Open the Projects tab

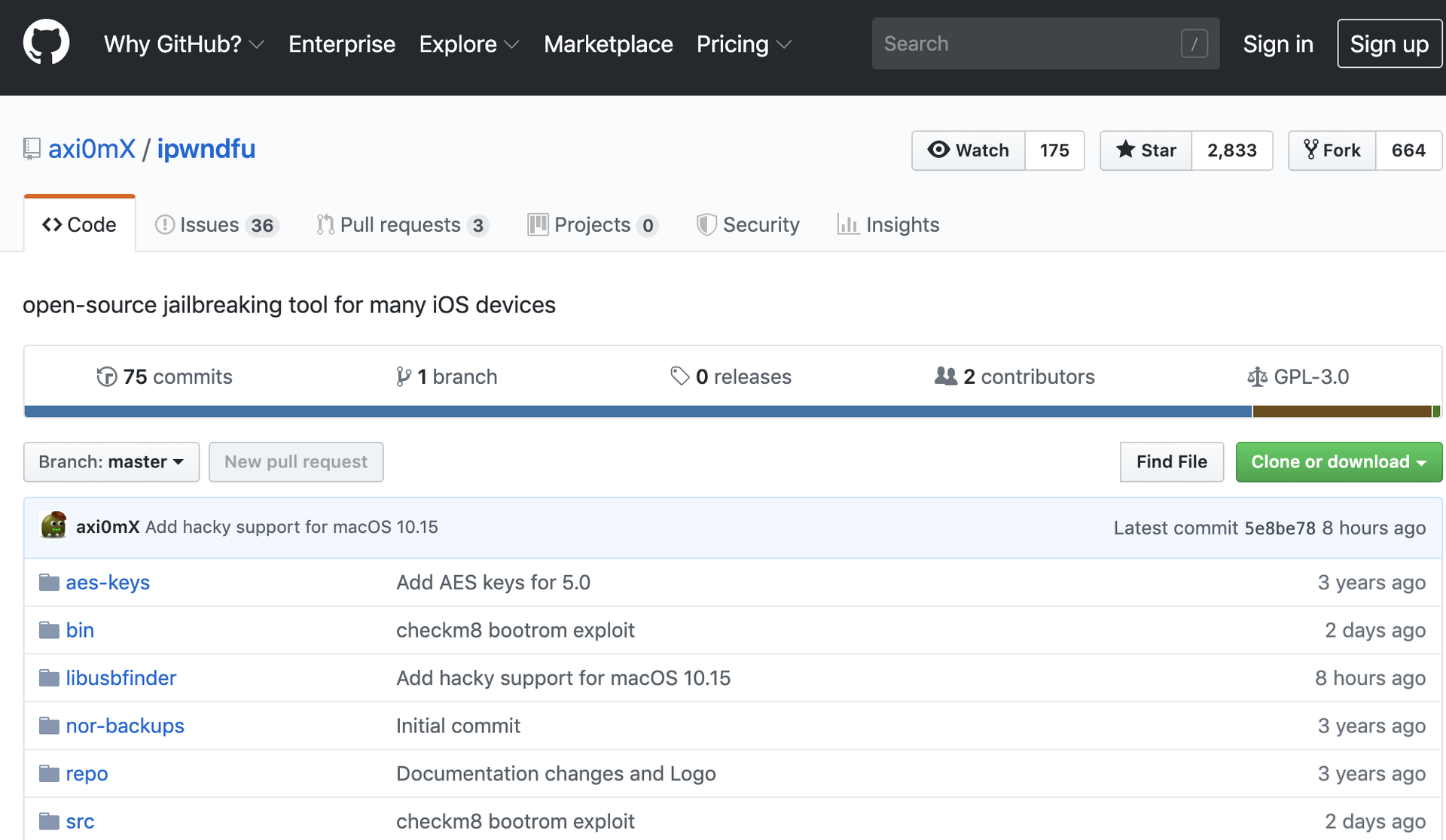(593, 224)
